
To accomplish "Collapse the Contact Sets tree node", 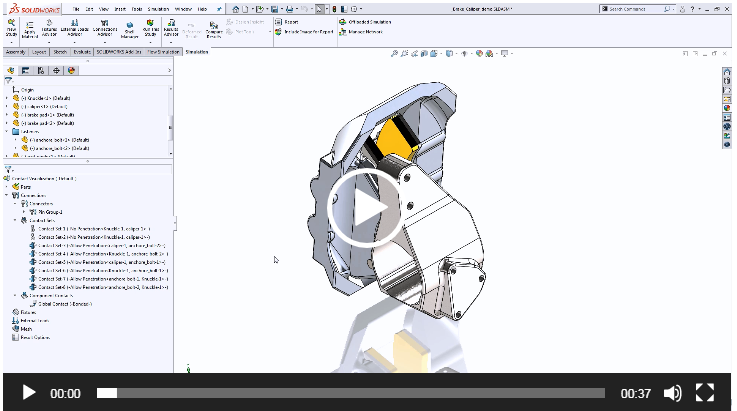I will [15, 220].
